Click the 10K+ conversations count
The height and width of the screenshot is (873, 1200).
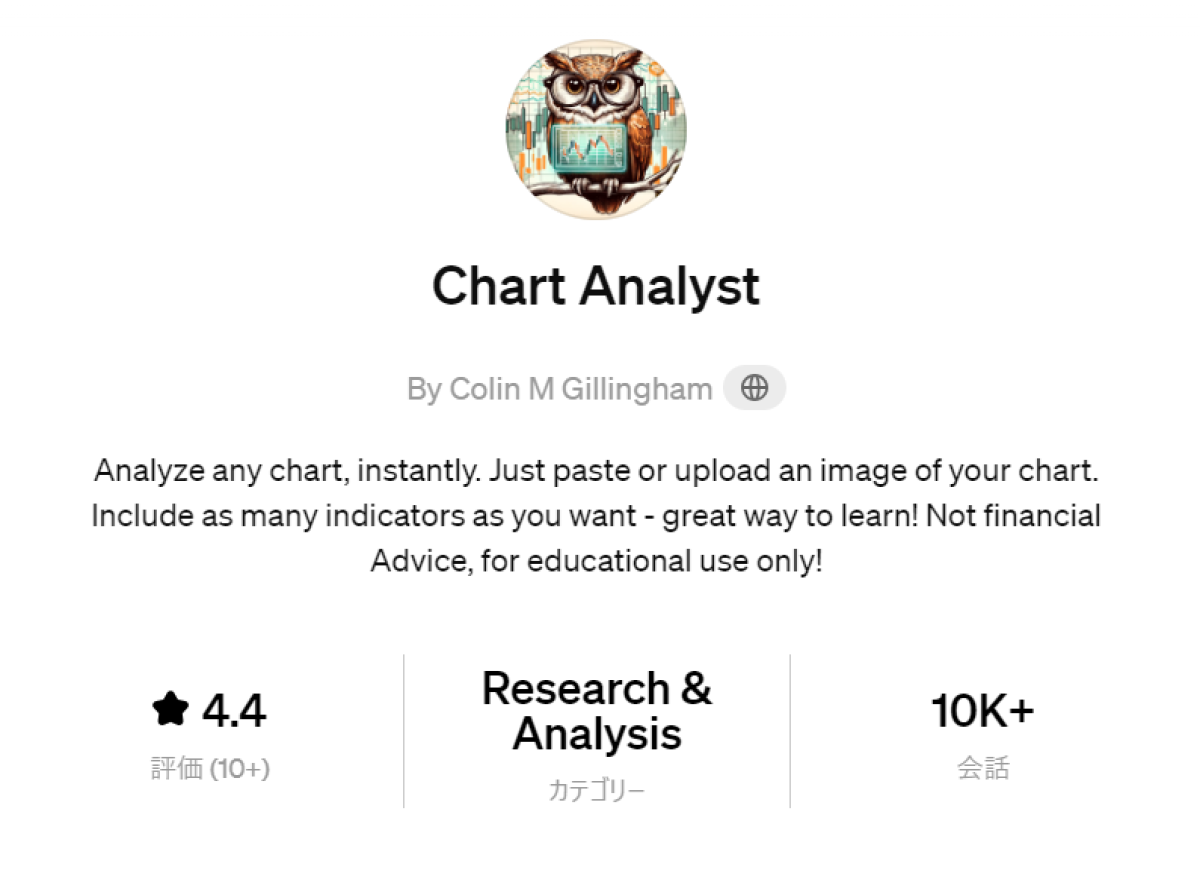982,711
